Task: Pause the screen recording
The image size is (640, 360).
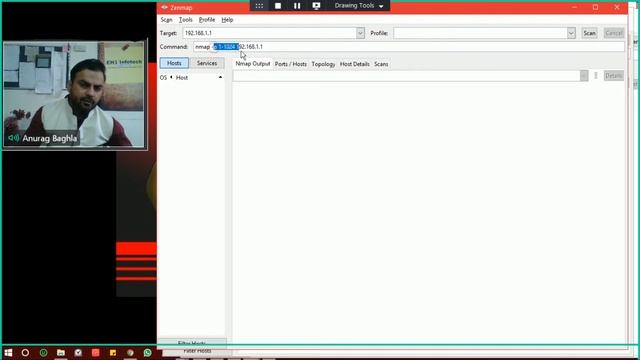Action: [297, 6]
